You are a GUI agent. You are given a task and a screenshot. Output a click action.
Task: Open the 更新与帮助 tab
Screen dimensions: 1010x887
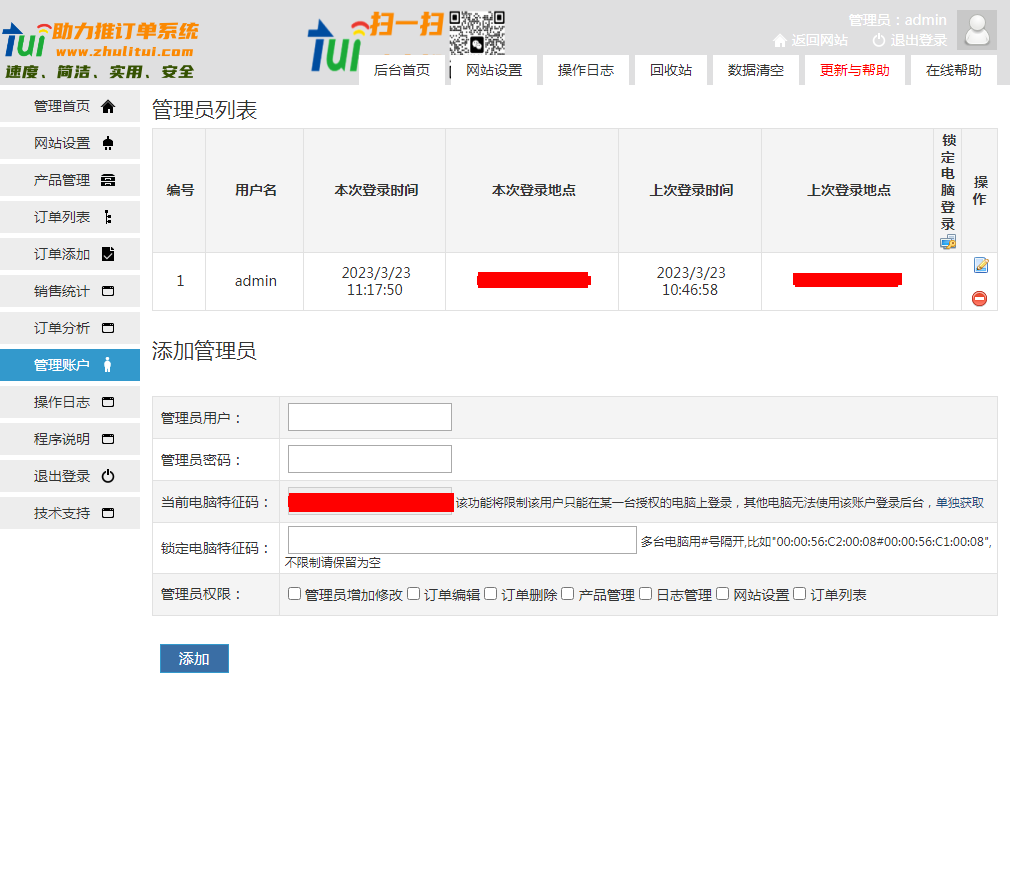[854, 70]
